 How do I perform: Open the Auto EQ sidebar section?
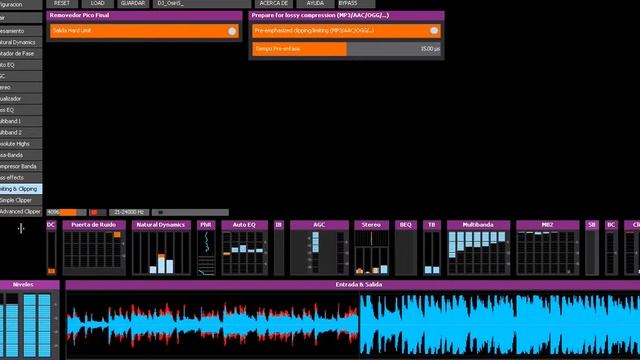[21, 64]
